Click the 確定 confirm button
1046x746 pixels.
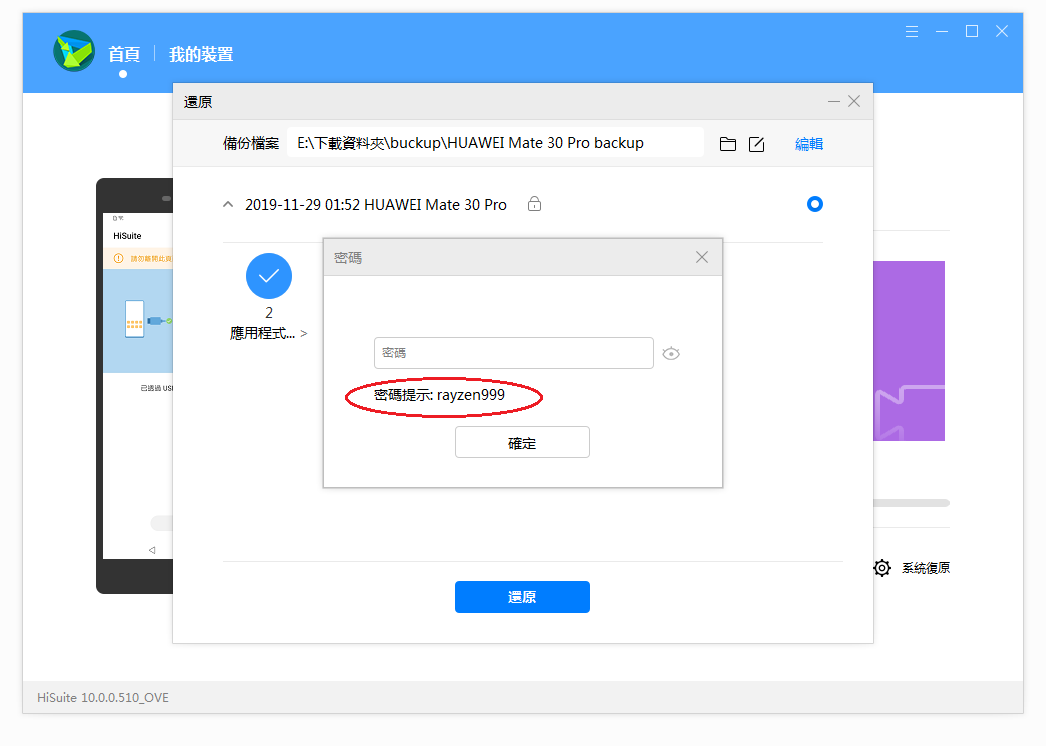click(x=522, y=442)
